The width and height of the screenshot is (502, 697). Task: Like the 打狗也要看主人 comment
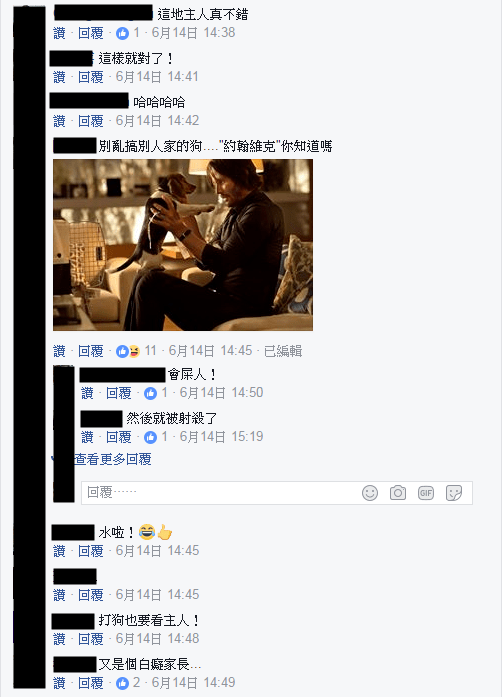click(x=59, y=638)
